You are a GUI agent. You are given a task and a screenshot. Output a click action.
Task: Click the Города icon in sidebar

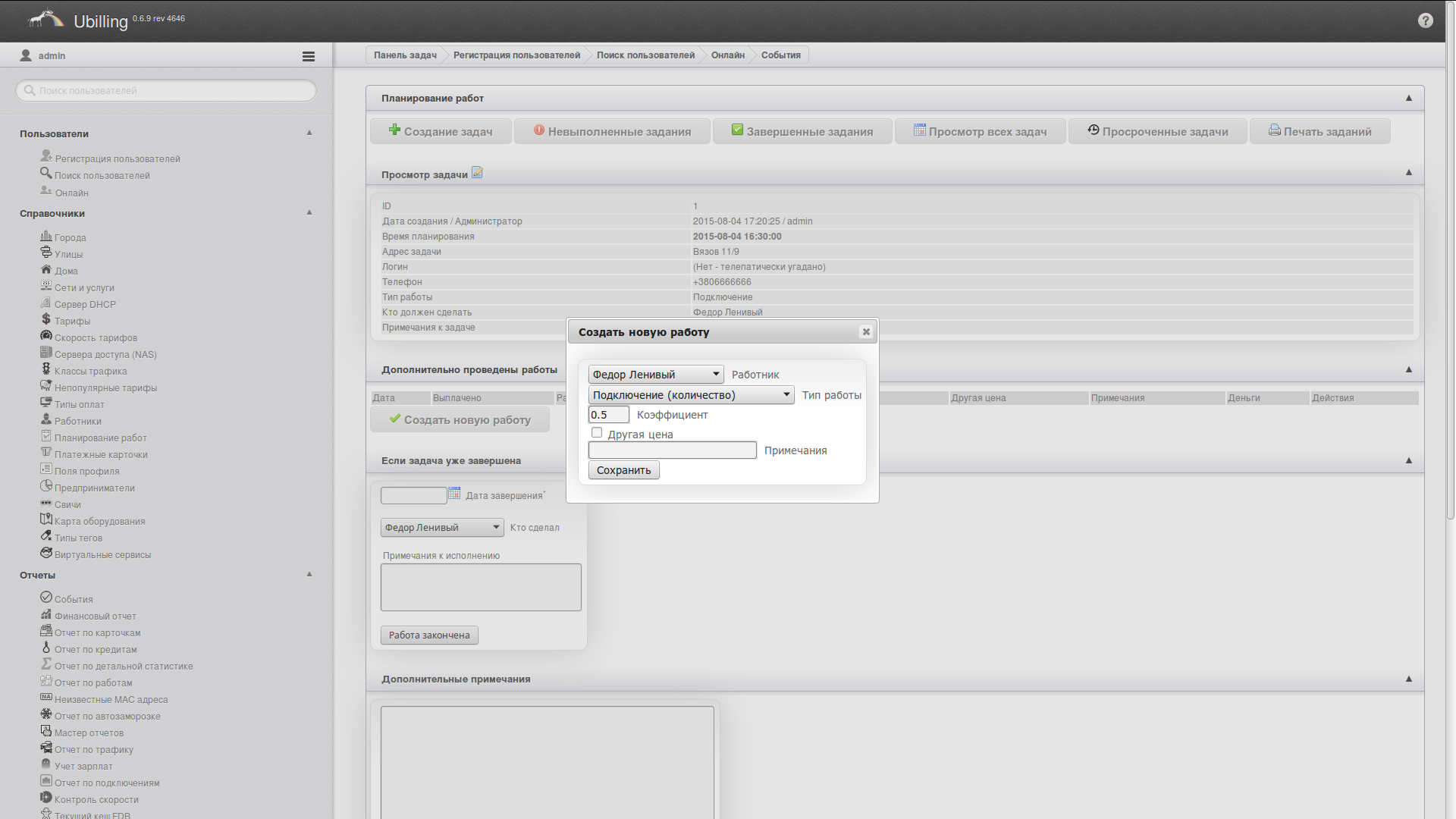[x=46, y=237]
